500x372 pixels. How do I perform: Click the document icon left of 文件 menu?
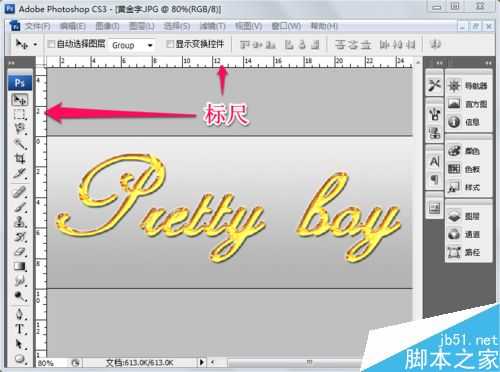click(15, 26)
